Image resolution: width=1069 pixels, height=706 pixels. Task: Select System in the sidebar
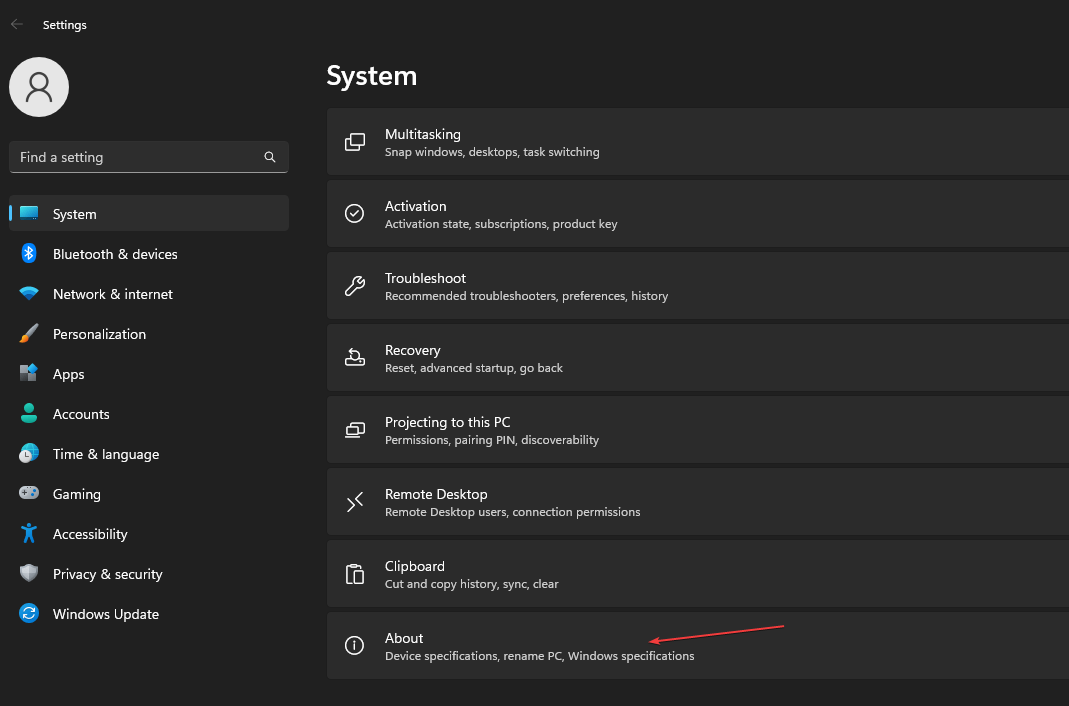pyautogui.click(x=149, y=213)
